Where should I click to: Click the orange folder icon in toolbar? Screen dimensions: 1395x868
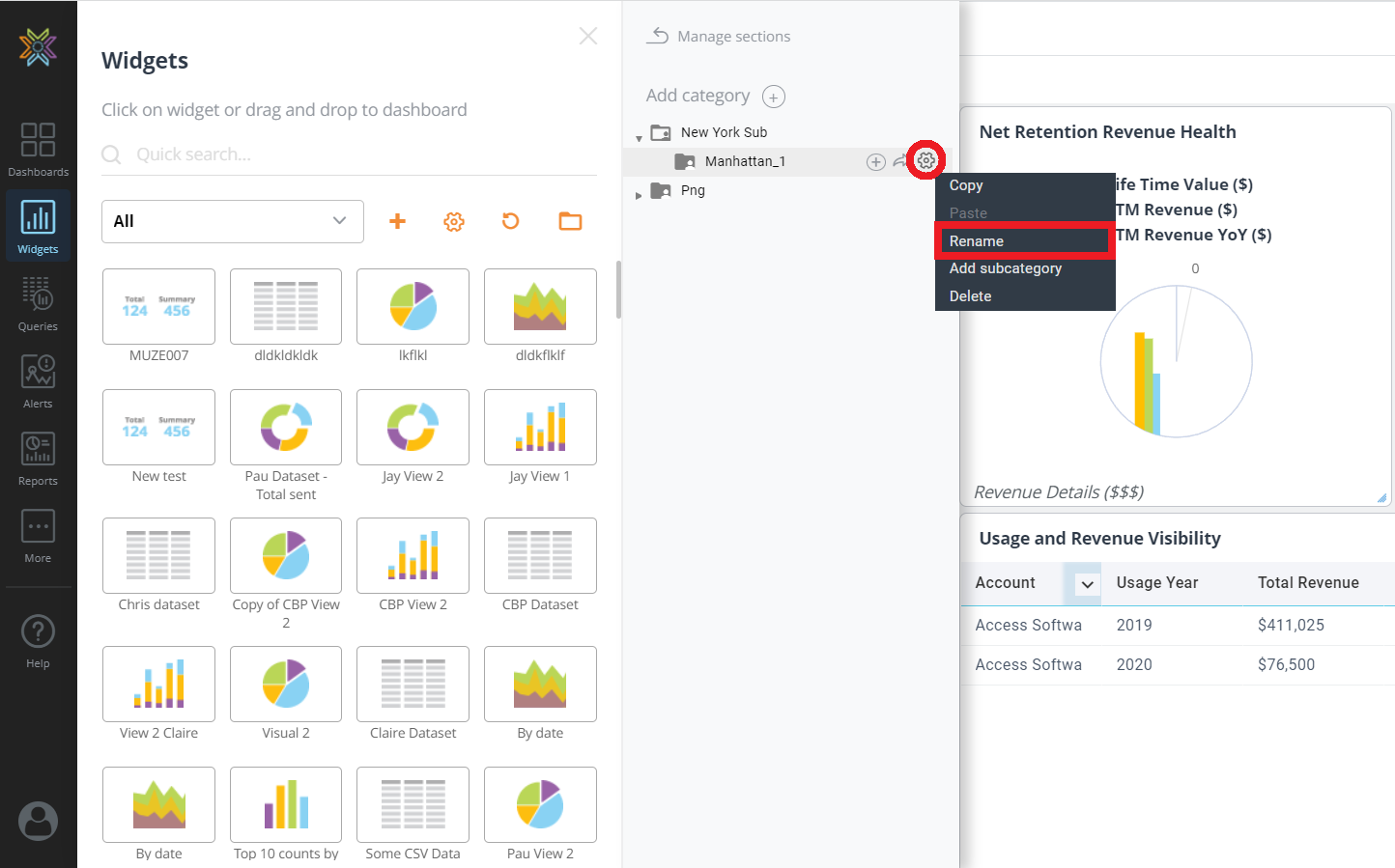pos(570,221)
